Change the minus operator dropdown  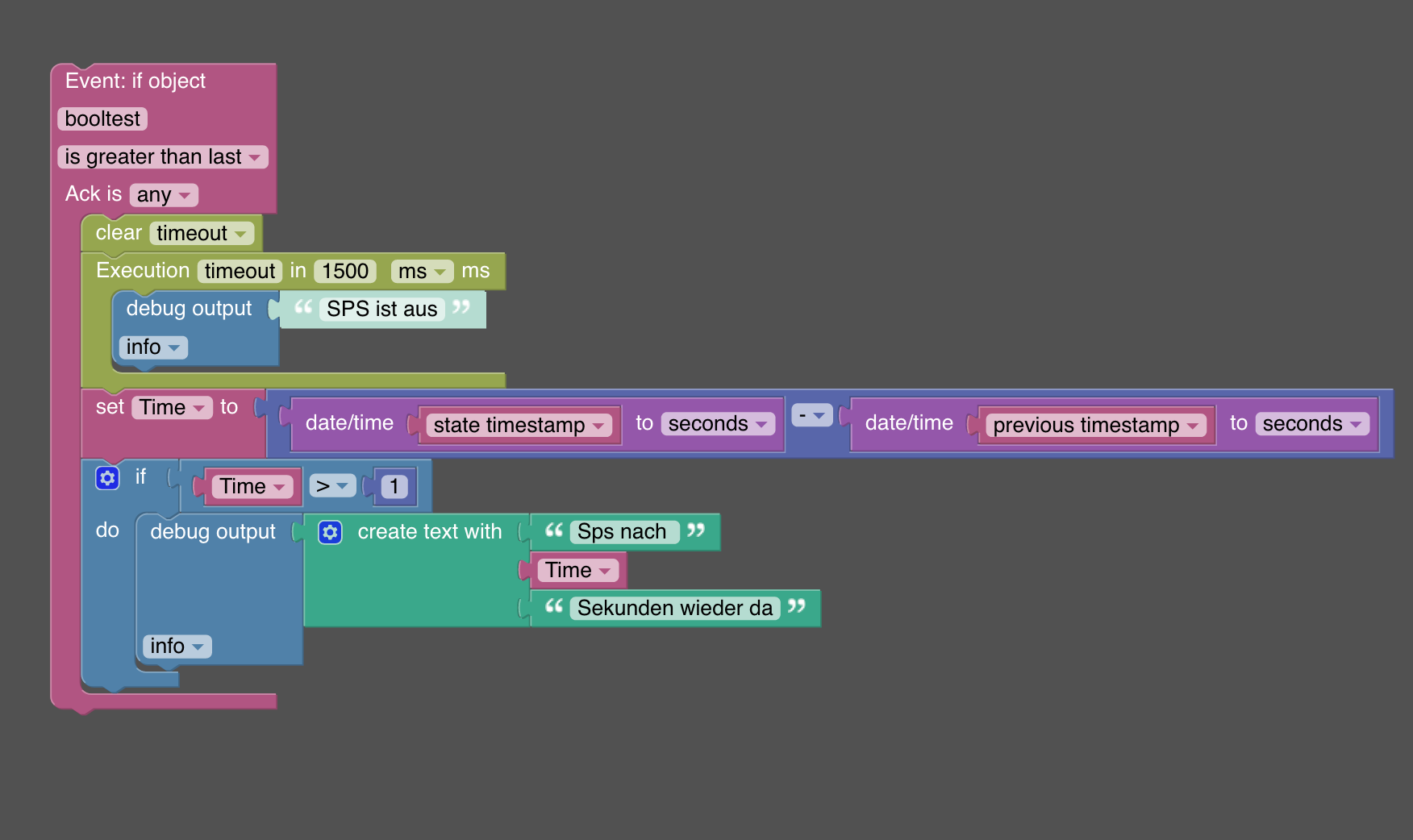point(812,415)
